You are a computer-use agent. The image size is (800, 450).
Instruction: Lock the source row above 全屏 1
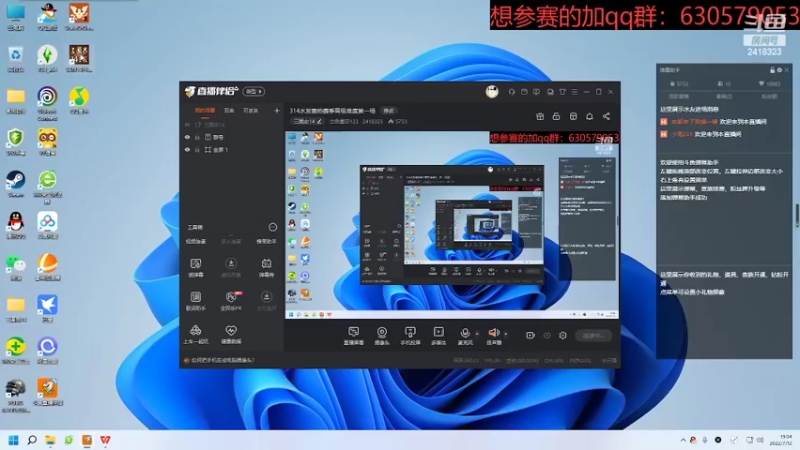click(x=197, y=137)
